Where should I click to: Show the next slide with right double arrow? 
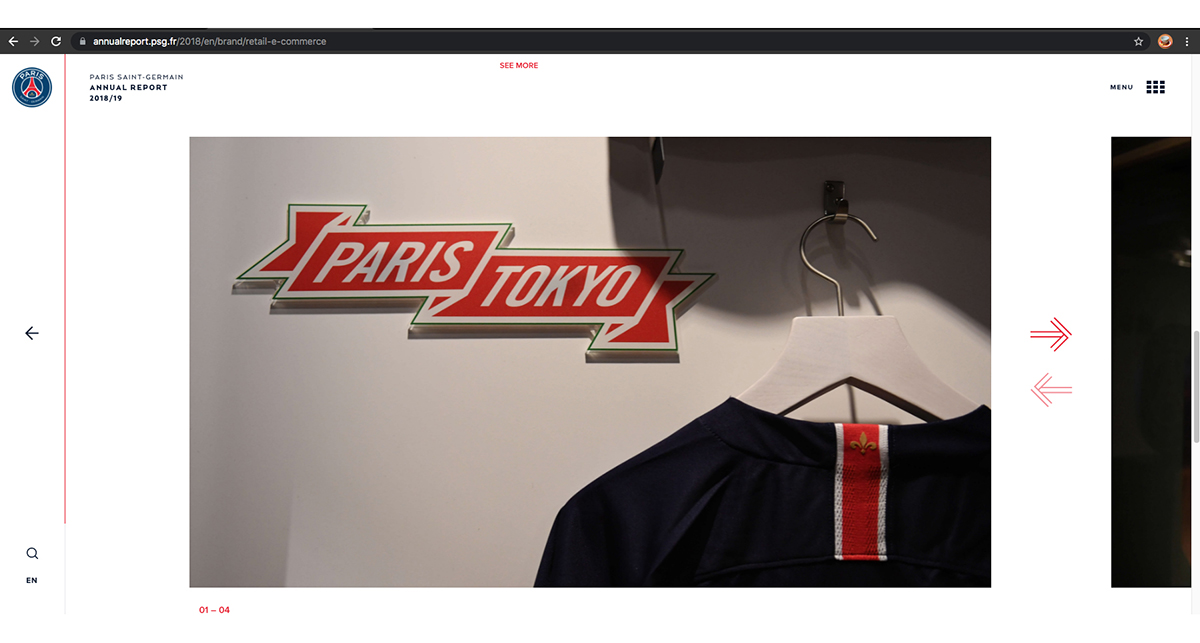(1051, 334)
